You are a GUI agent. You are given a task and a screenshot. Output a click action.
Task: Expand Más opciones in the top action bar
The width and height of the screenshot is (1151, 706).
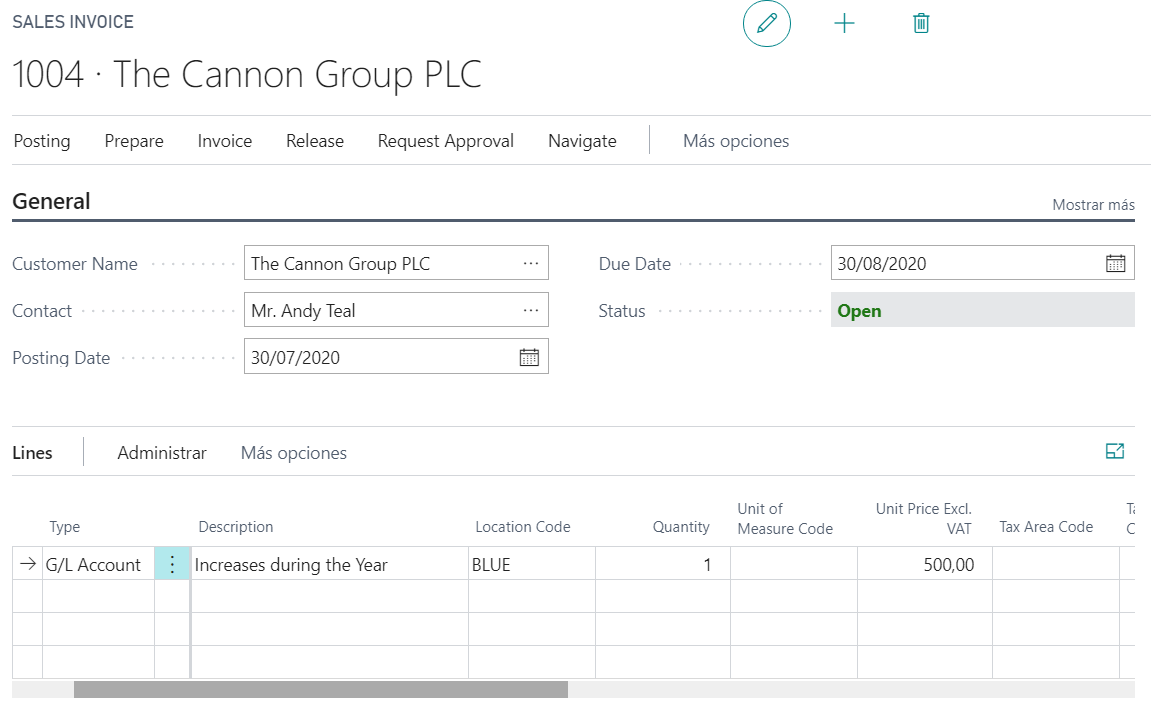coord(736,141)
